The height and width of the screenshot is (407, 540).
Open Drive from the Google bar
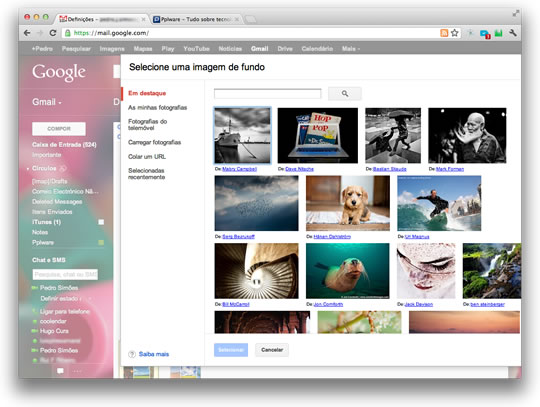click(285, 49)
